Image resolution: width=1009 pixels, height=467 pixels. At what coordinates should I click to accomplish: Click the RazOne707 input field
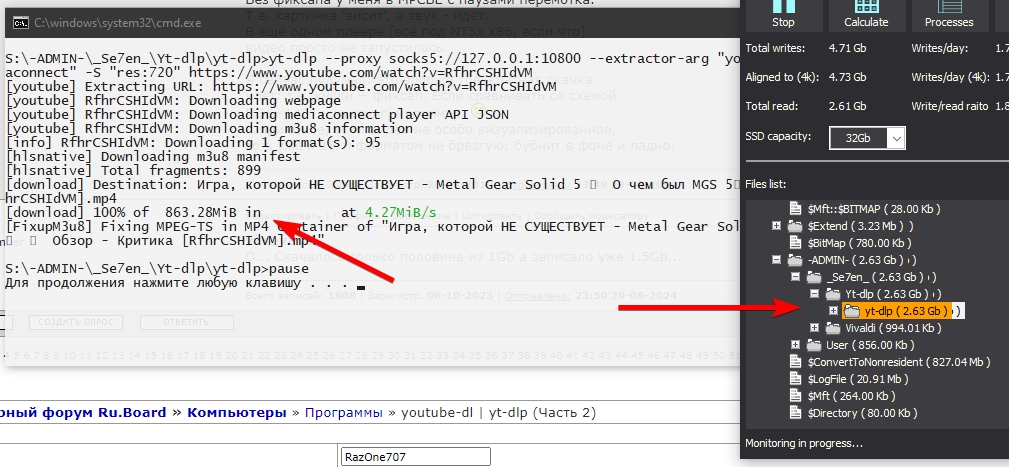(x=415, y=457)
